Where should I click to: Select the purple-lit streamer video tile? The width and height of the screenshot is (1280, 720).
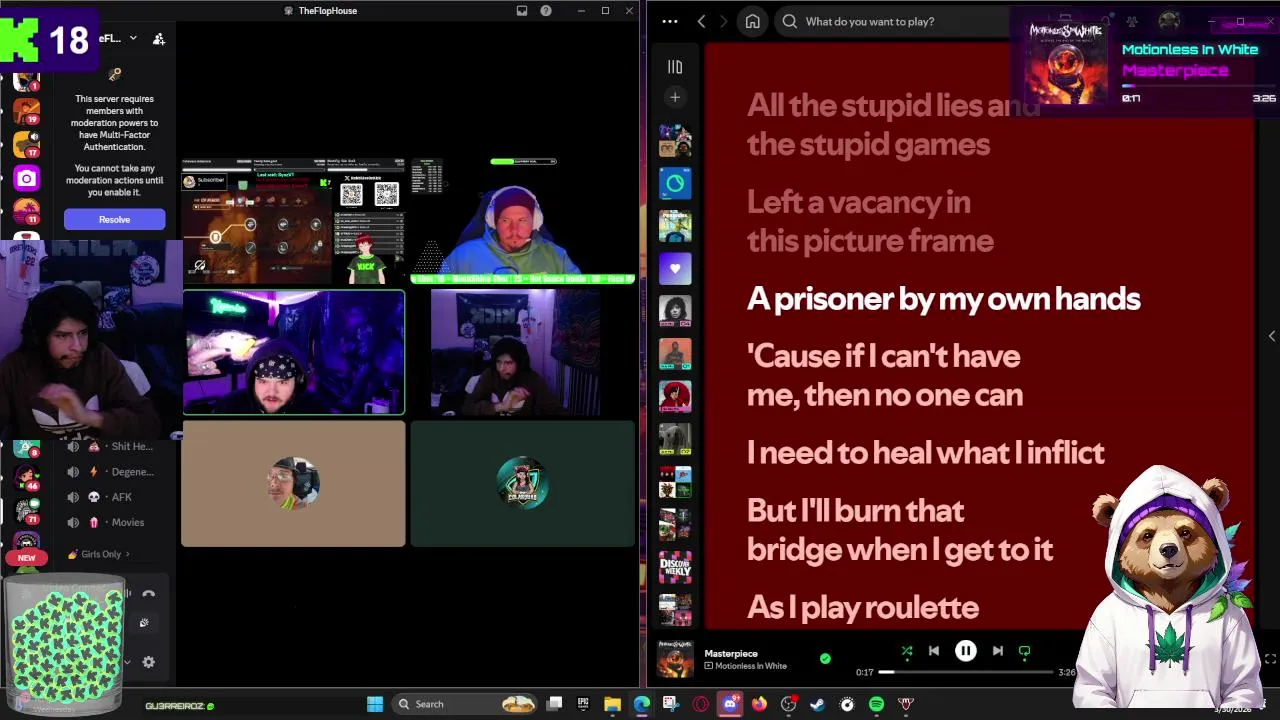pos(293,352)
